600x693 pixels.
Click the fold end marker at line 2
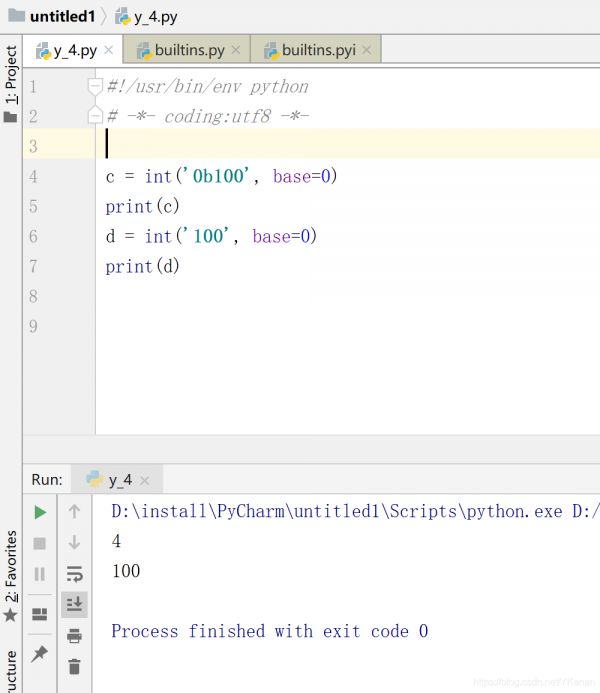95,114
